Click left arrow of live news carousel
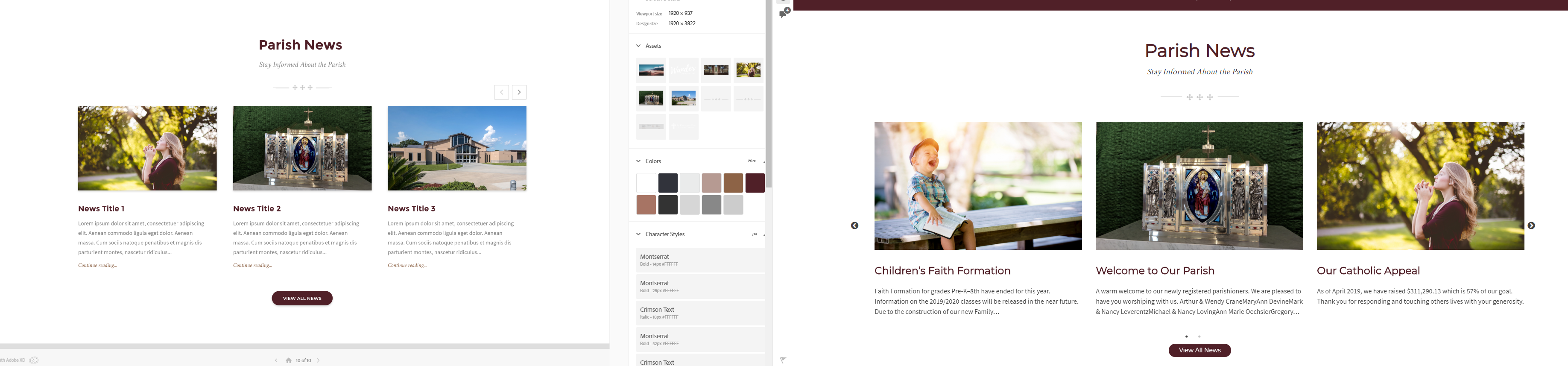 pyautogui.click(x=854, y=226)
